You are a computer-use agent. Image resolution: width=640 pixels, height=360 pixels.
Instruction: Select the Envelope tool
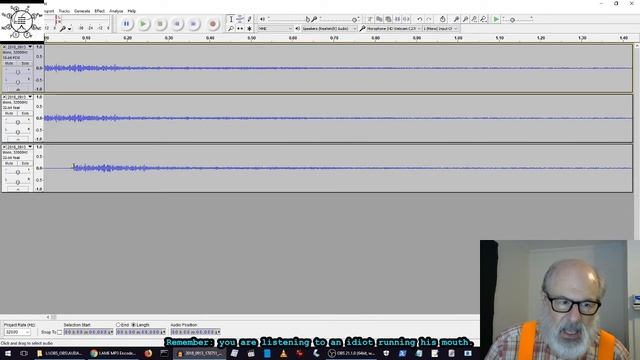240,19
